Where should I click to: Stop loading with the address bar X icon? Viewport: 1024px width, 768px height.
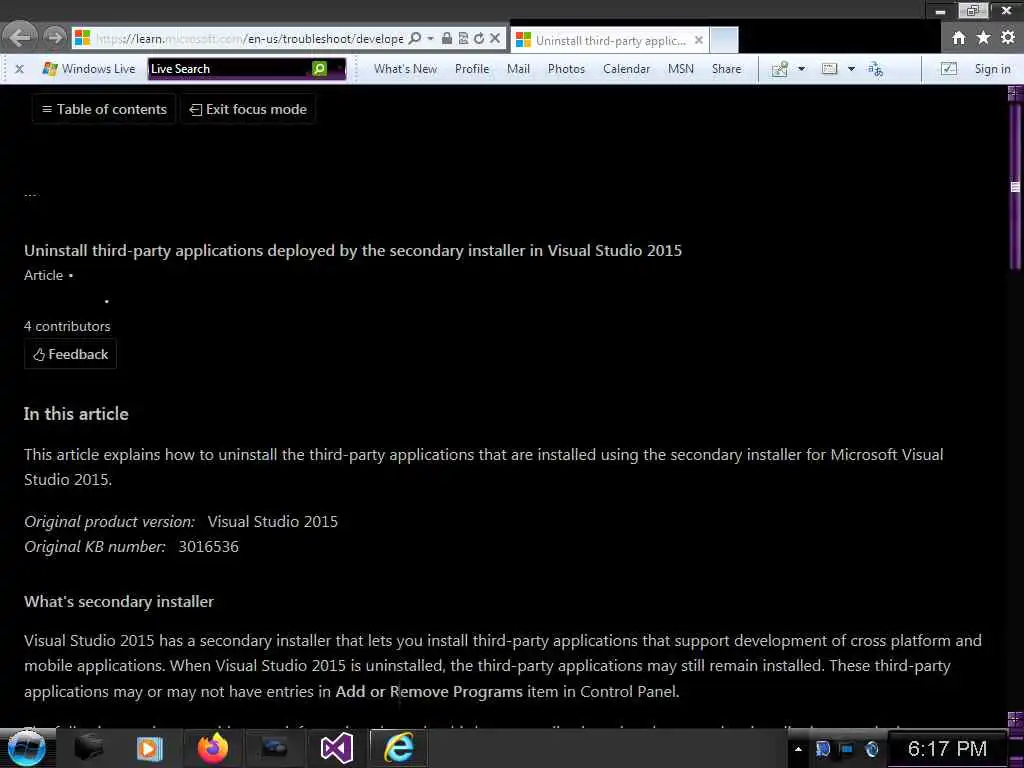(495, 39)
